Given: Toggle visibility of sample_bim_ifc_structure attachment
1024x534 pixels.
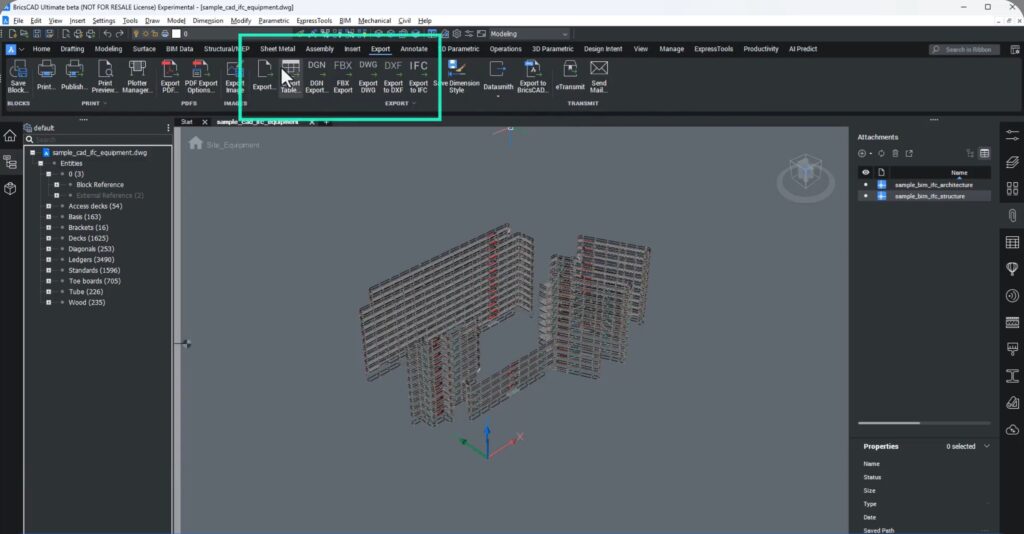Looking at the screenshot, I should (x=866, y=196).
